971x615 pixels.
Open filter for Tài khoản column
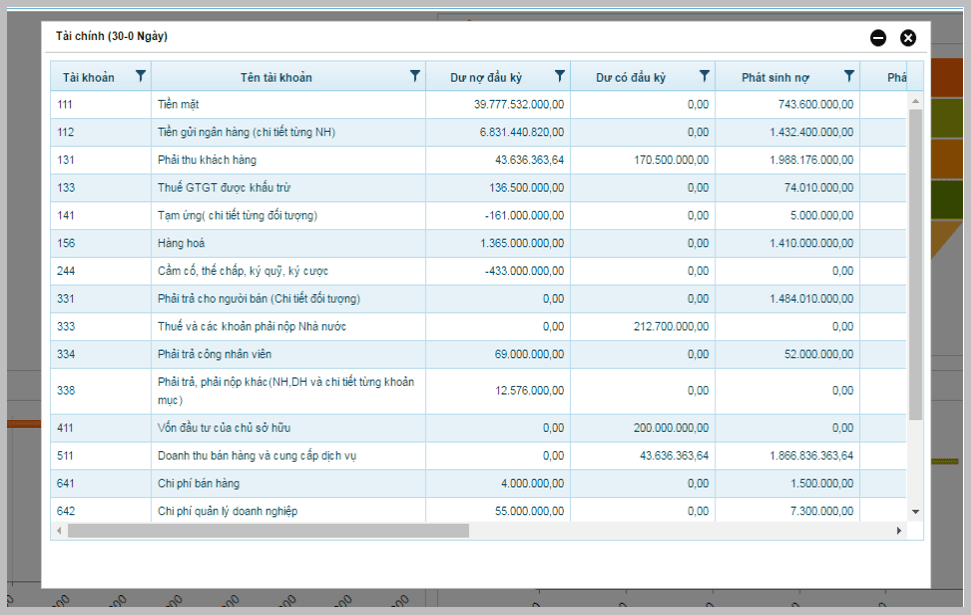[141, 76]
